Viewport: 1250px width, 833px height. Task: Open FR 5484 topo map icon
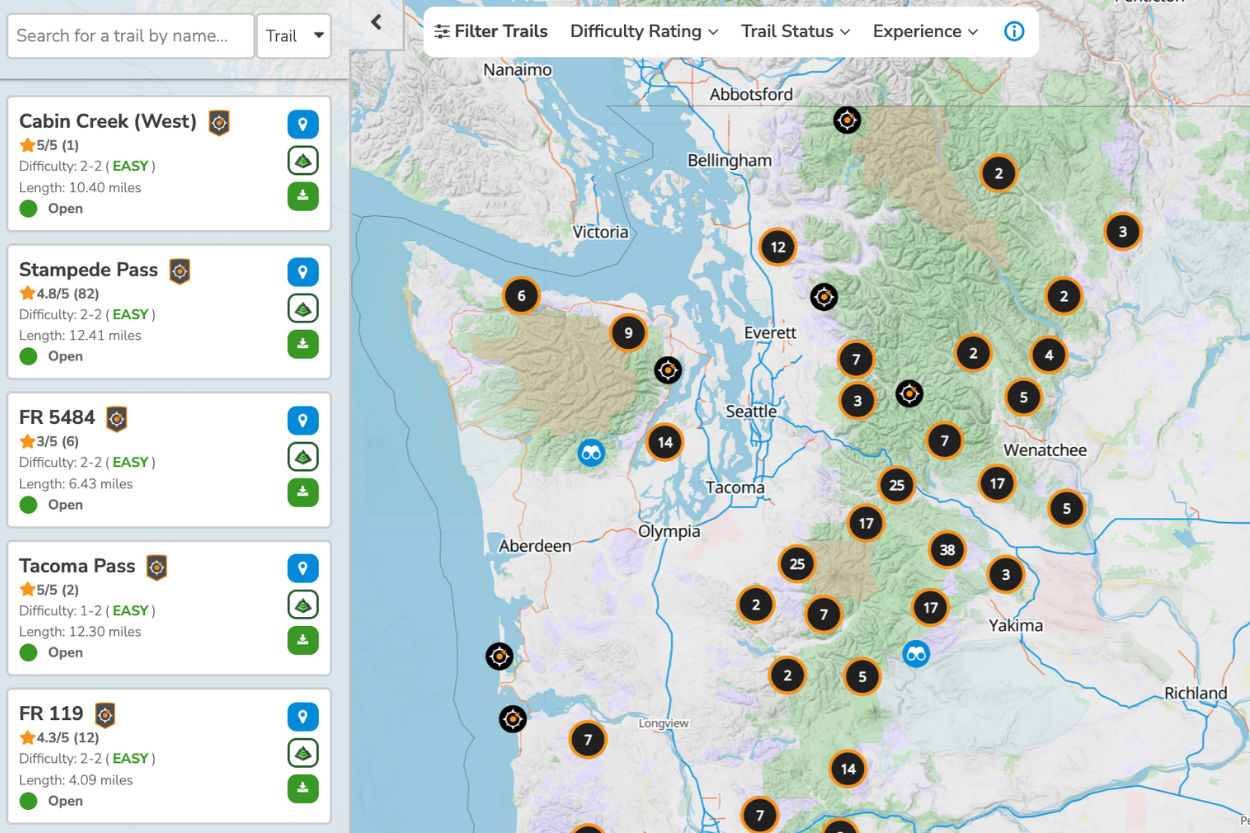303,456
